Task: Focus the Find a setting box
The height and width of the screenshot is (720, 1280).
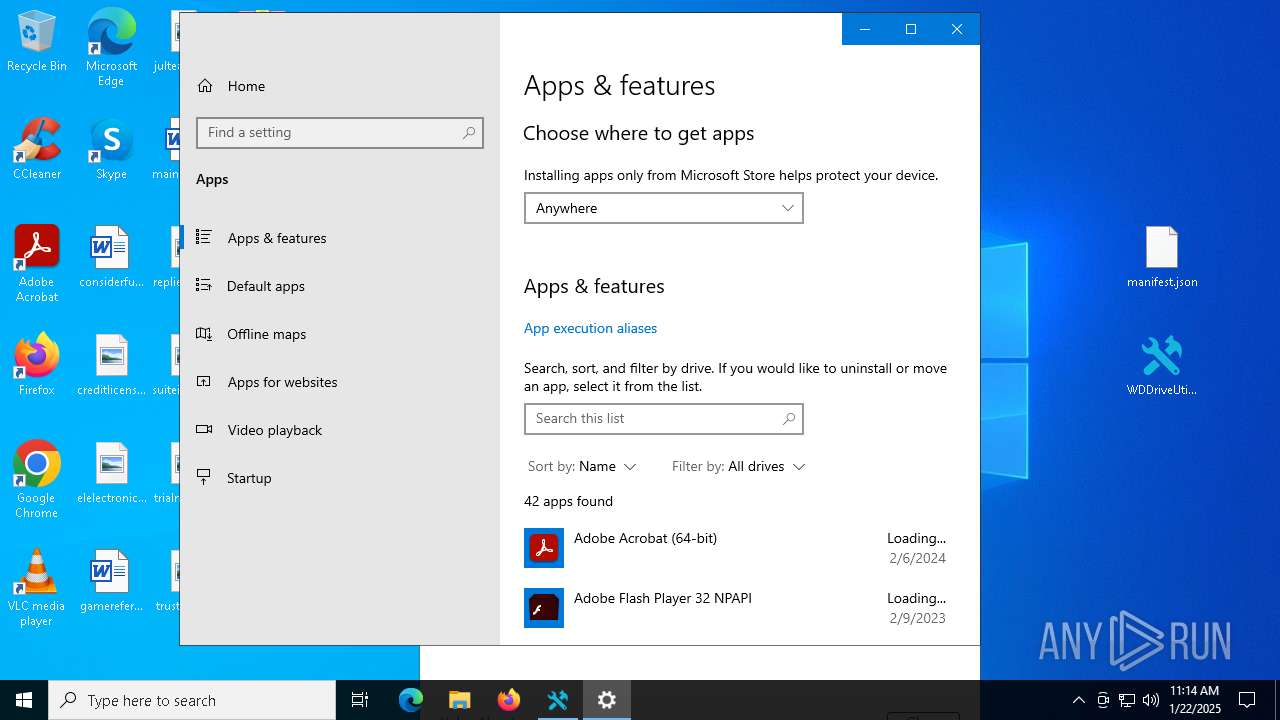Action: click(340, 133)
